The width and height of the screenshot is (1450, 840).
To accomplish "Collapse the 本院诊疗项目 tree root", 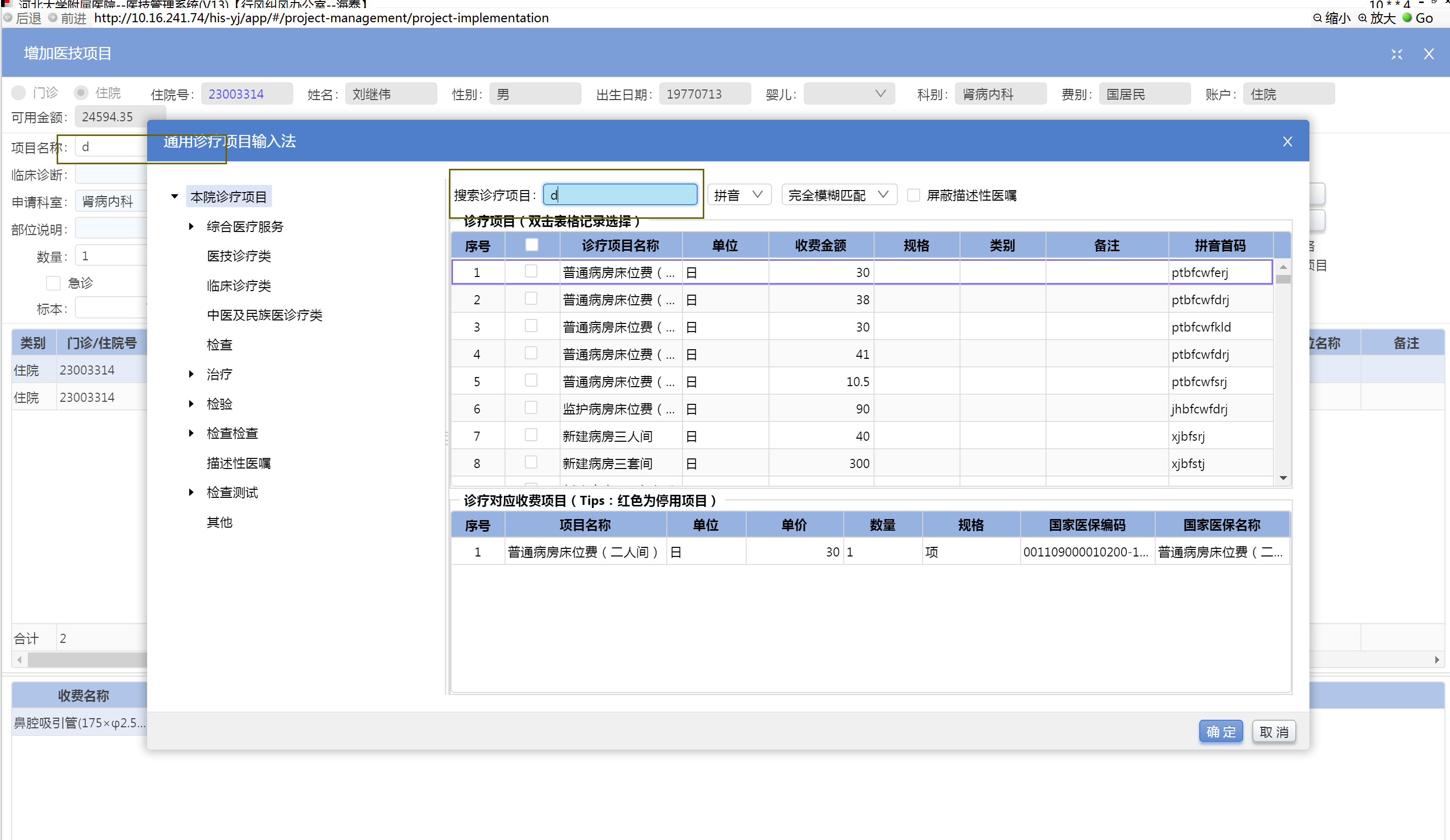I will coord(174,197).
